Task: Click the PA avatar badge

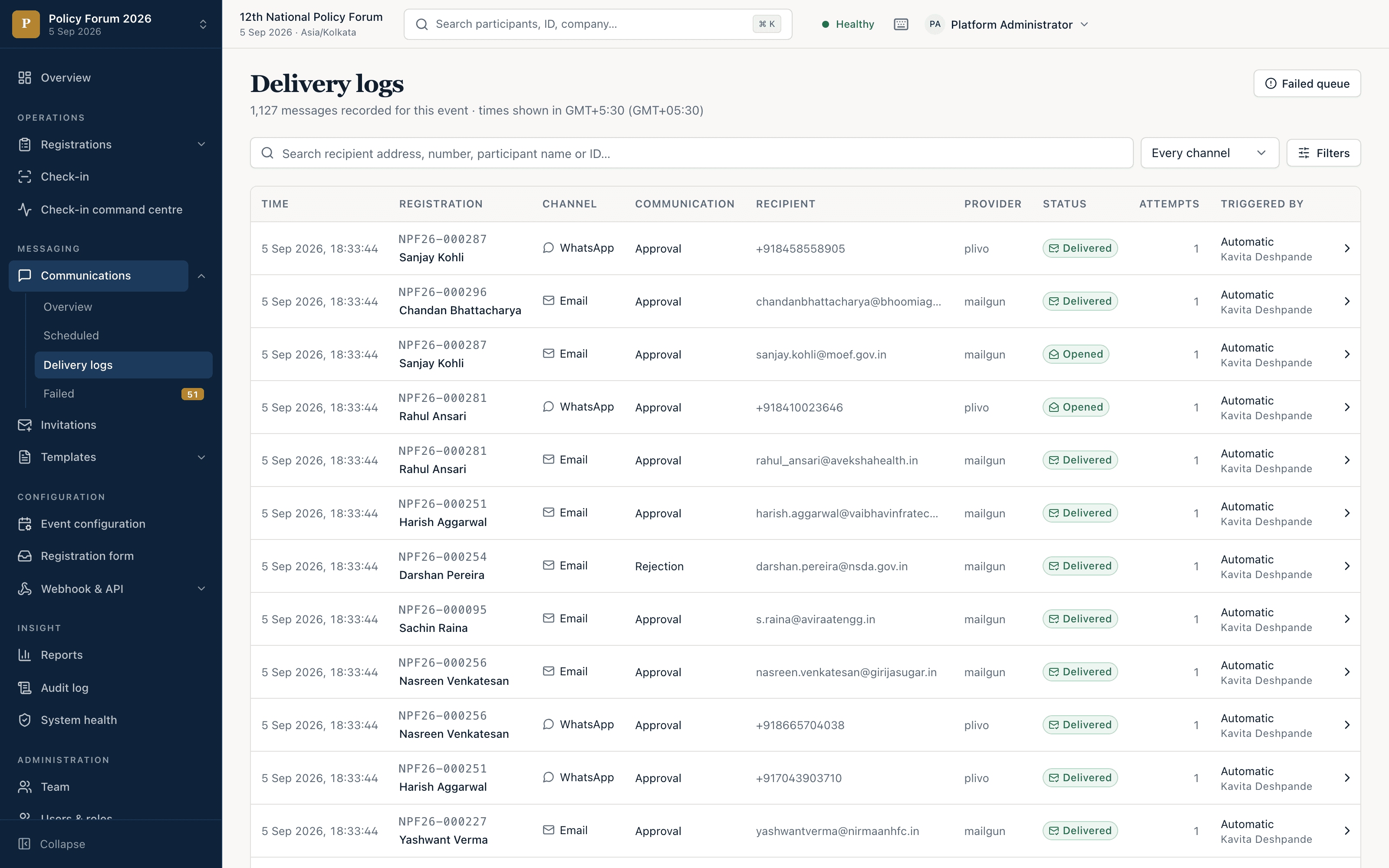Action: click(x=935, y=24)
